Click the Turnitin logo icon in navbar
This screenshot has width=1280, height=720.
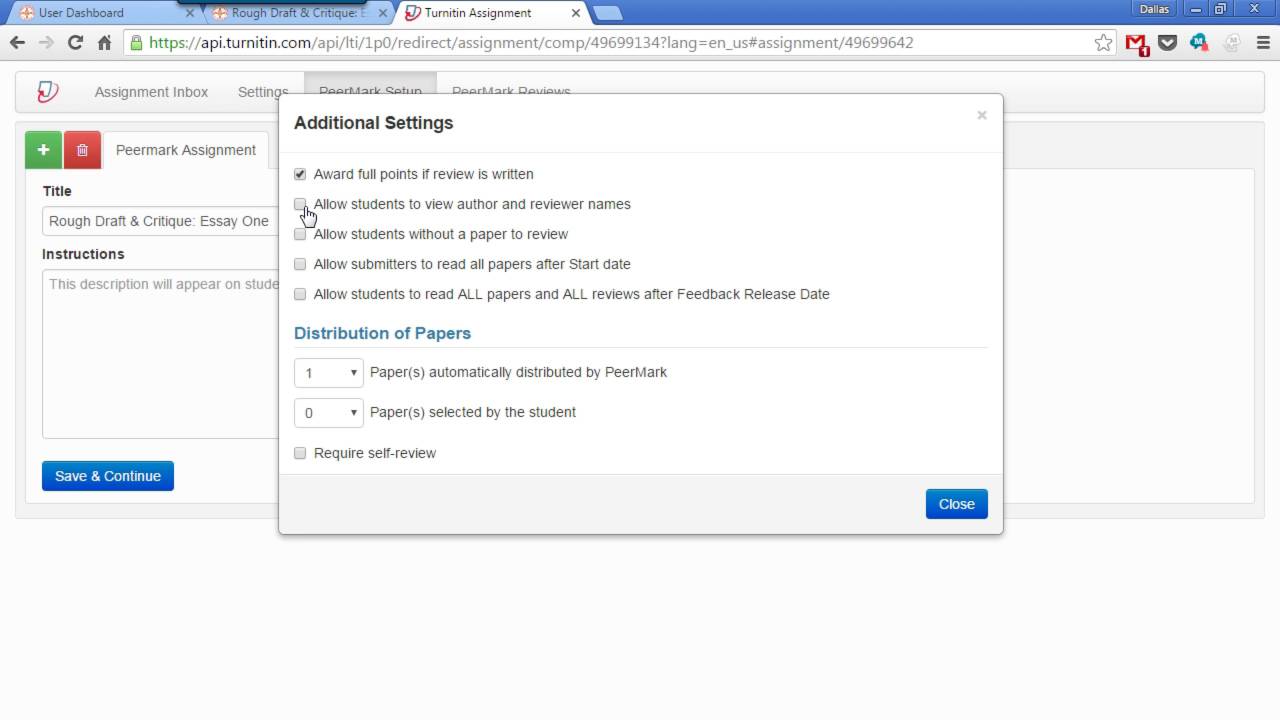[x=47, y=92]
